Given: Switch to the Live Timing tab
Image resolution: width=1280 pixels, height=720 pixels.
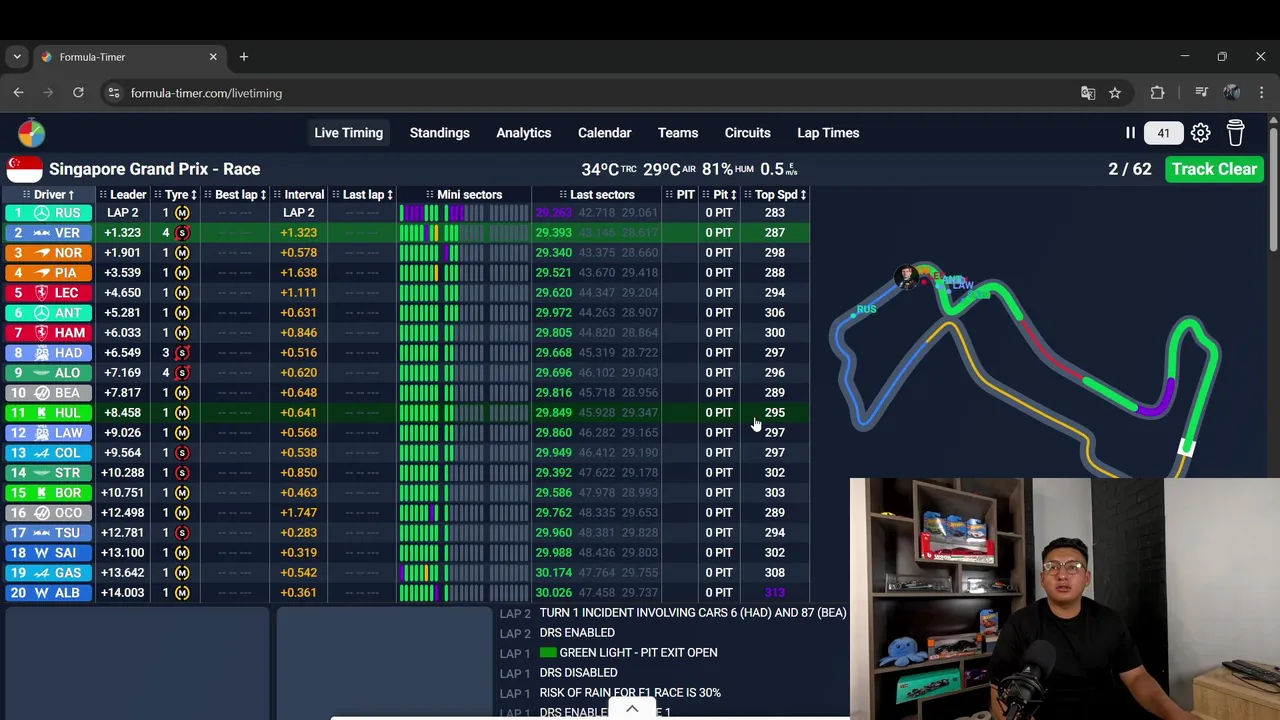Looking at the screenshot, I should coord(348,133).
